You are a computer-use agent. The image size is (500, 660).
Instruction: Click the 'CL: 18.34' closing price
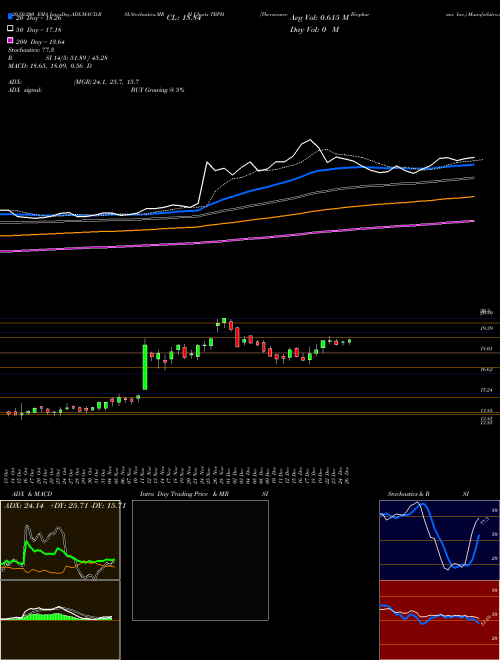(183, 18)
